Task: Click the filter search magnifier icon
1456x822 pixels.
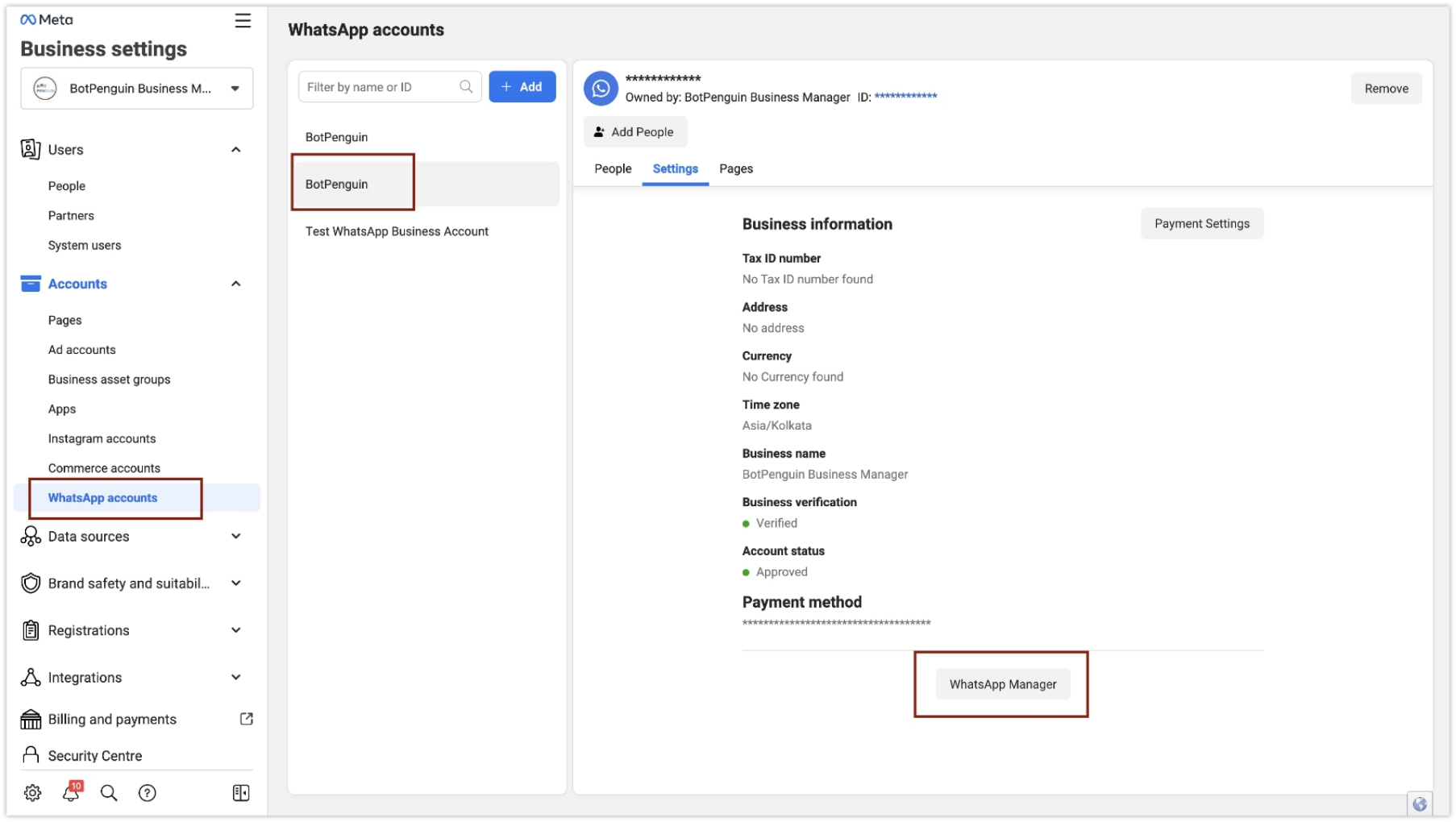Action: tap(466, 87)
